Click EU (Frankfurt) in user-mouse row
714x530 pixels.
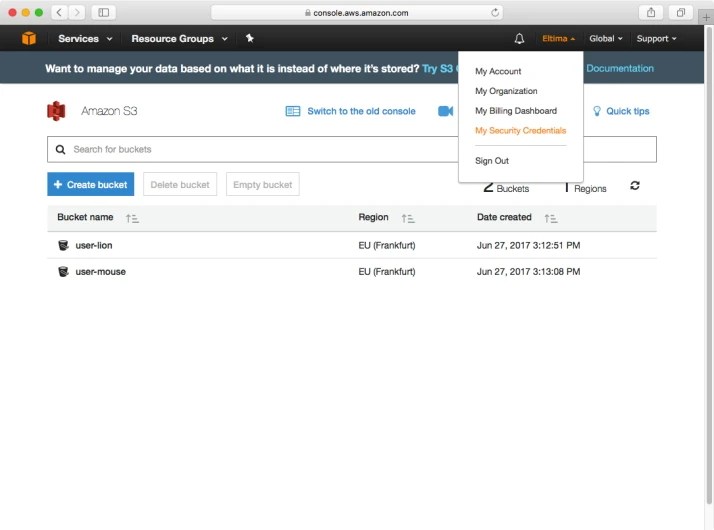[x=387, y=272]
